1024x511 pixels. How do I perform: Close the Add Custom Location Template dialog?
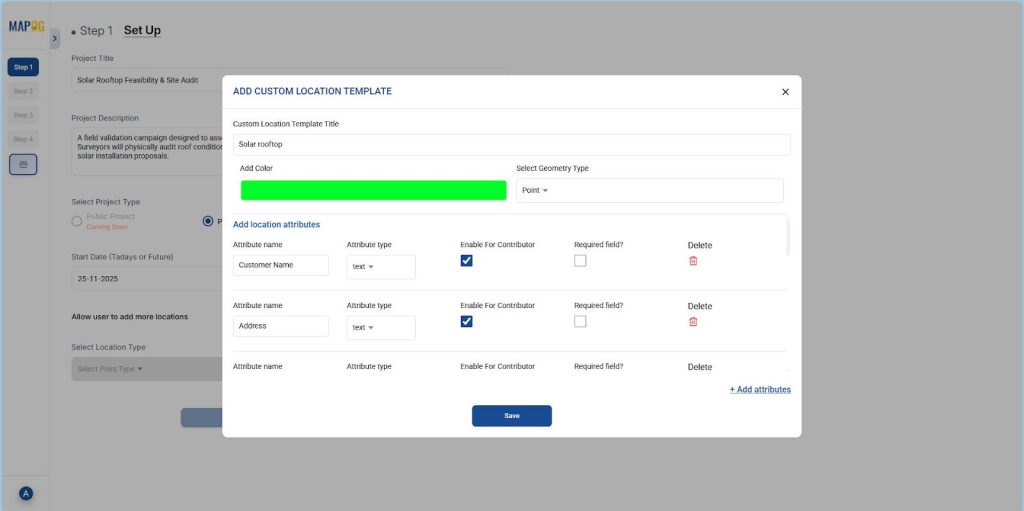[x=786, y=91]
